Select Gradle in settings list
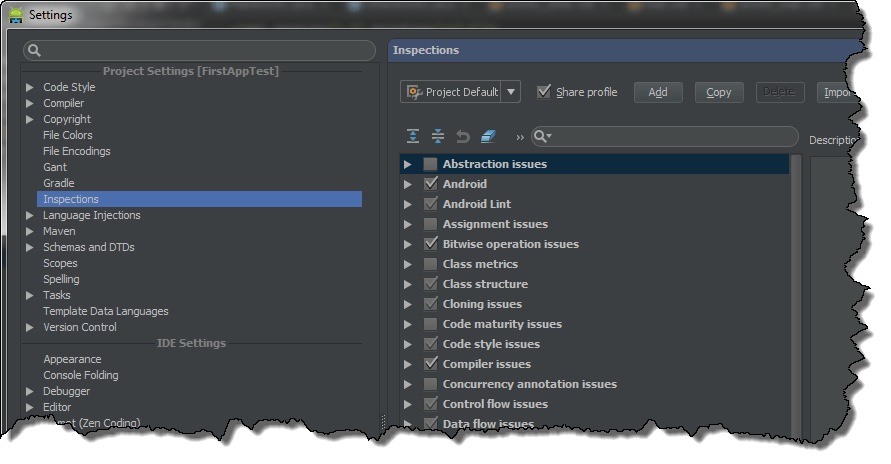 tap(59, 183)
